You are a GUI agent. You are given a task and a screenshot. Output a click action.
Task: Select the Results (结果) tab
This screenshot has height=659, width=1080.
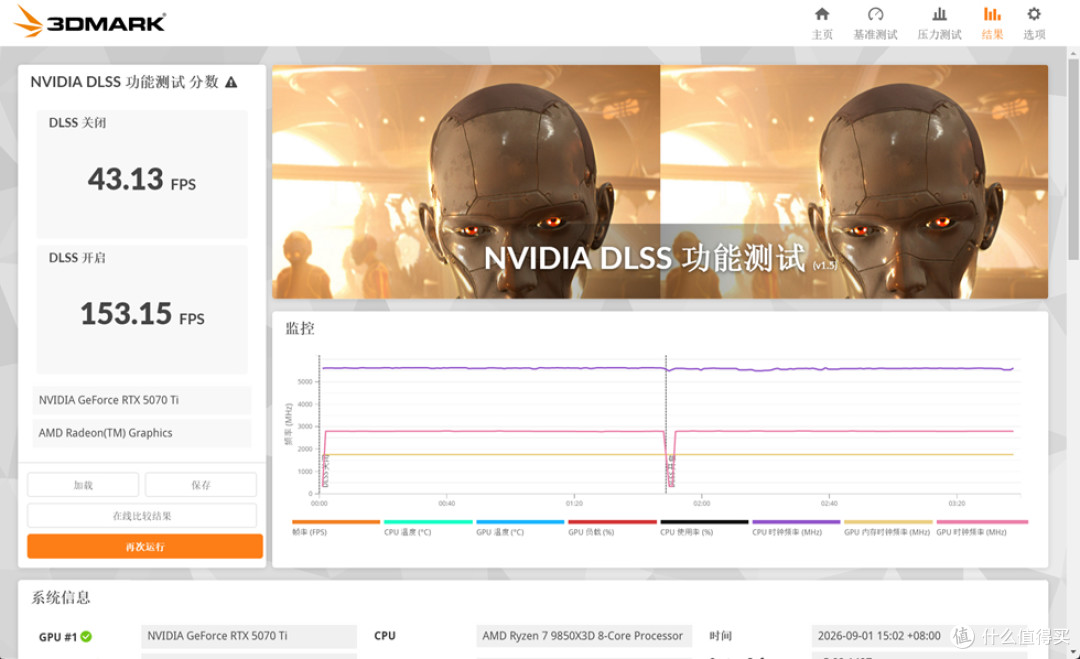pyautogui.click(x=992, y=23)
